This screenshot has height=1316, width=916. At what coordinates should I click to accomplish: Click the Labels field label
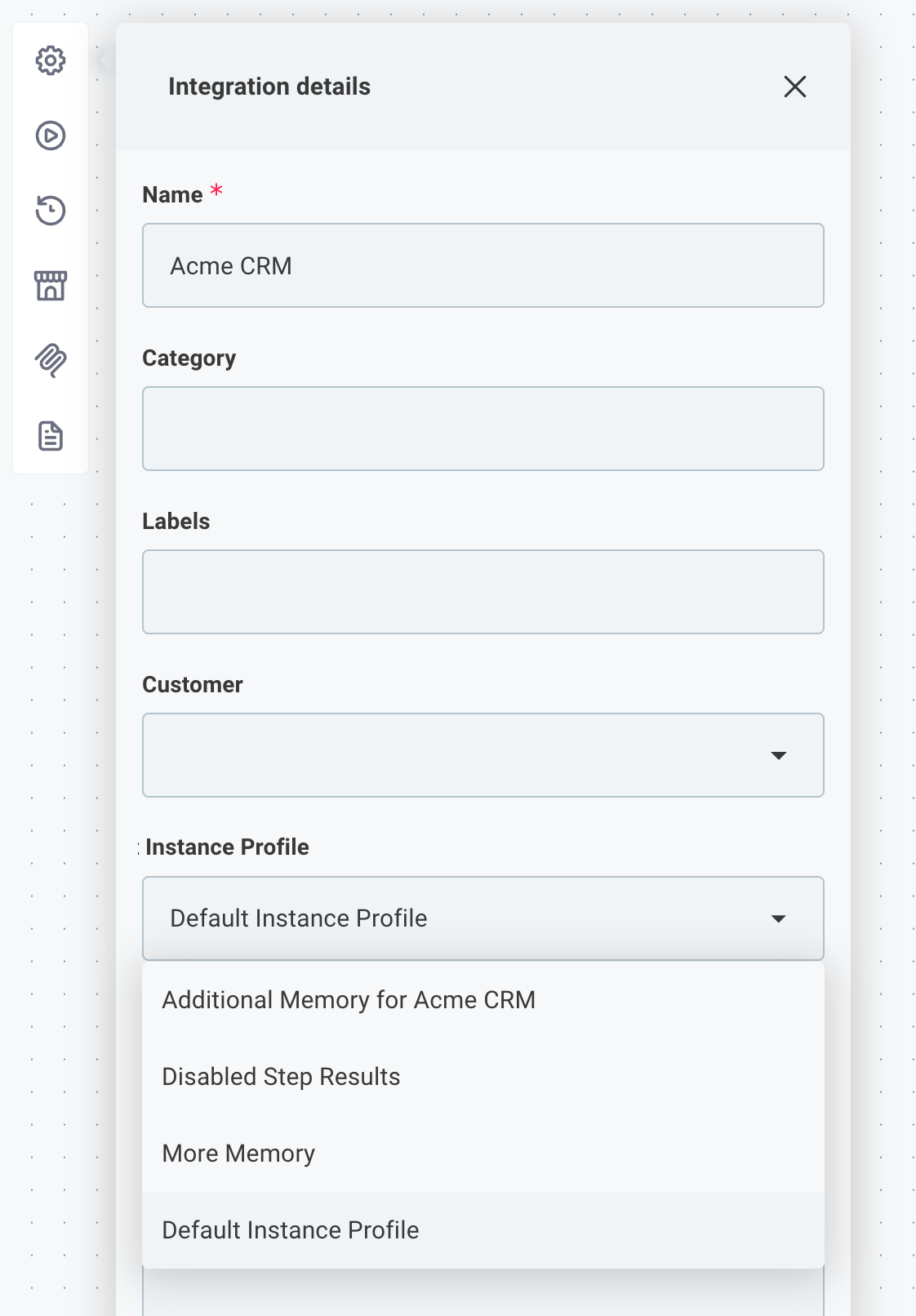point(176,521)
